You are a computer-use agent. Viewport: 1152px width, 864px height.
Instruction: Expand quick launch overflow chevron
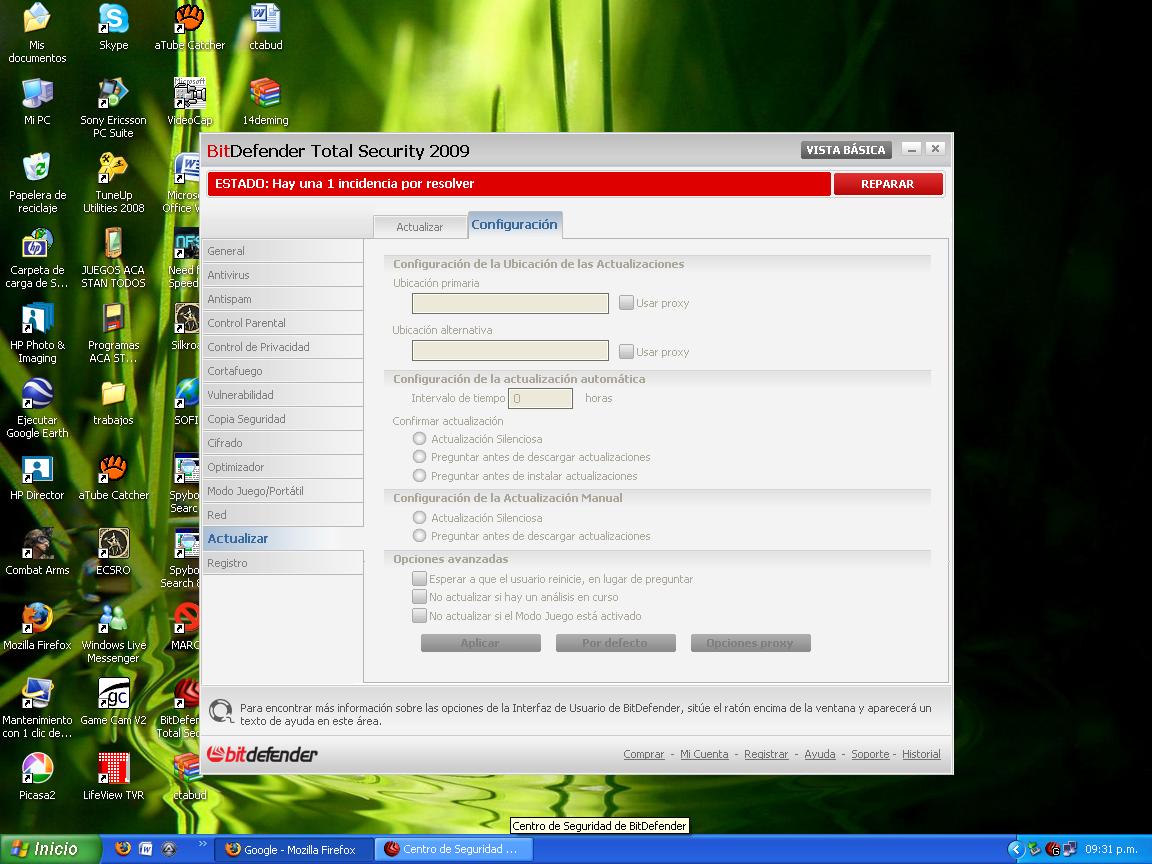[202, 845]
